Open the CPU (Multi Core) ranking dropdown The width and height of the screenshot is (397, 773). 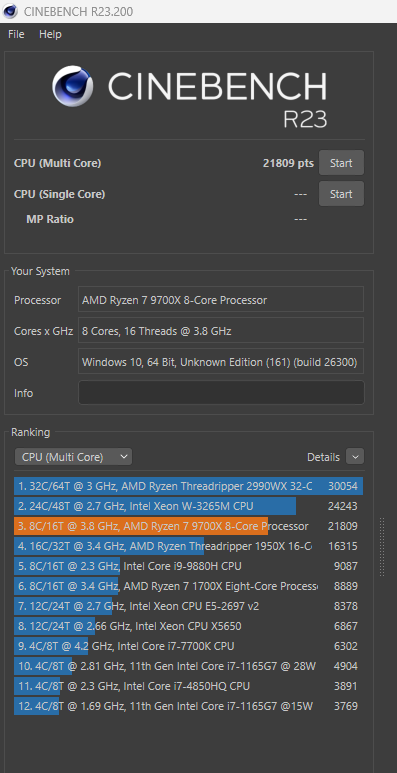[73, 457]
